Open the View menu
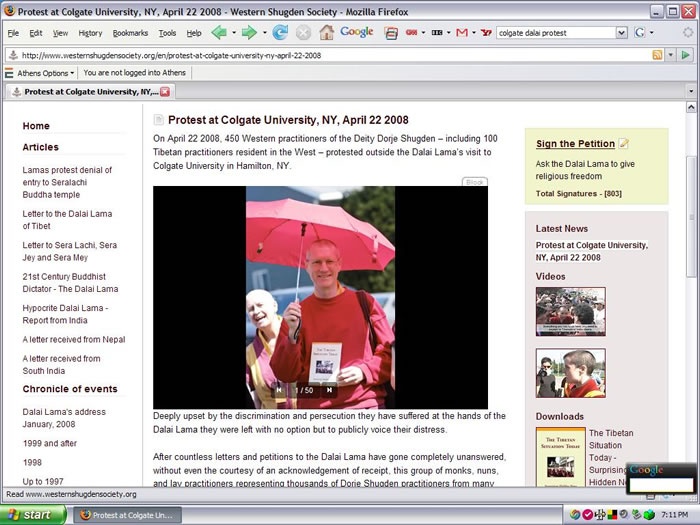 [60, 33]
